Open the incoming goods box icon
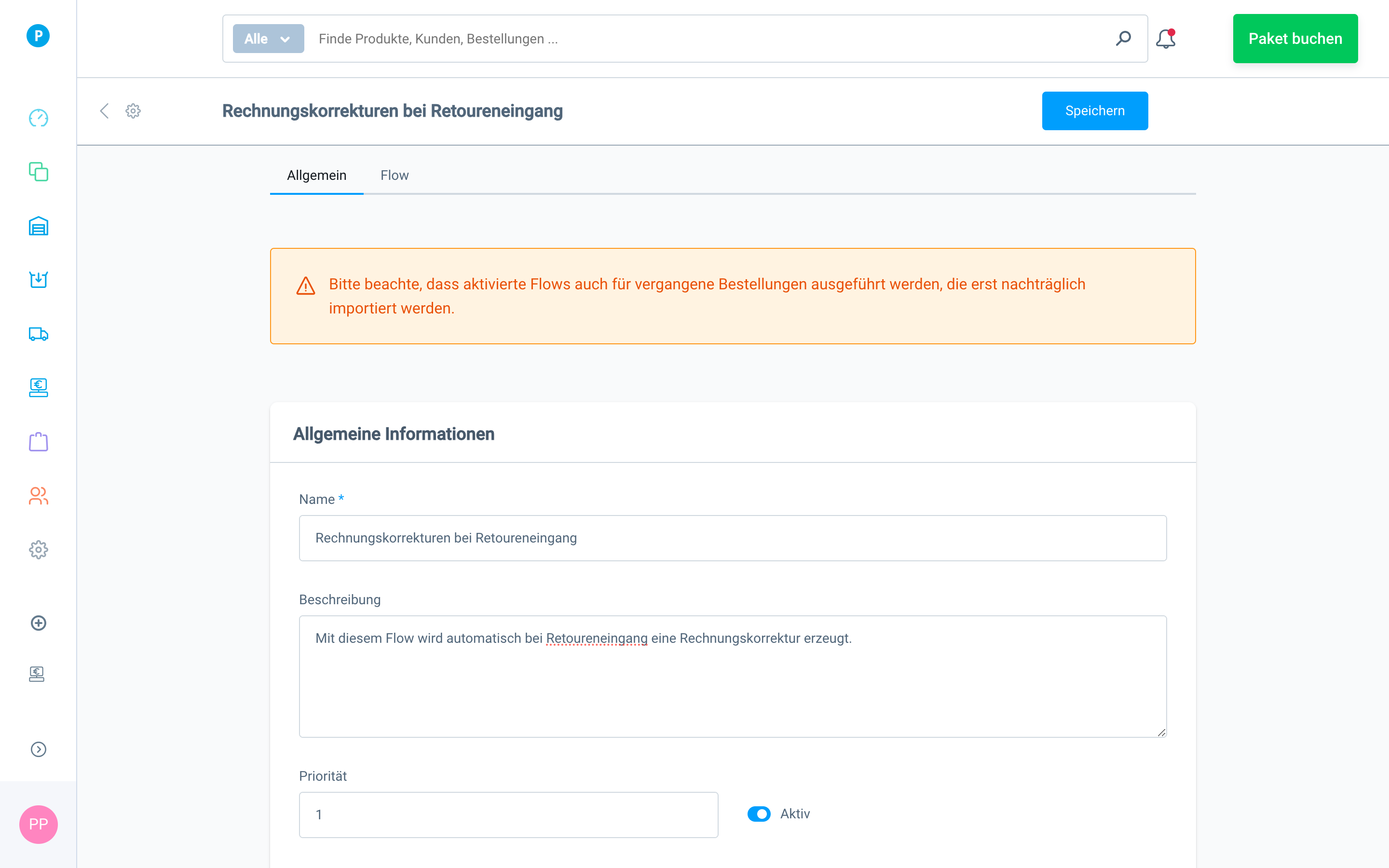The width and height of the screenshot is (1389, 868). click(x=39, y=280)
